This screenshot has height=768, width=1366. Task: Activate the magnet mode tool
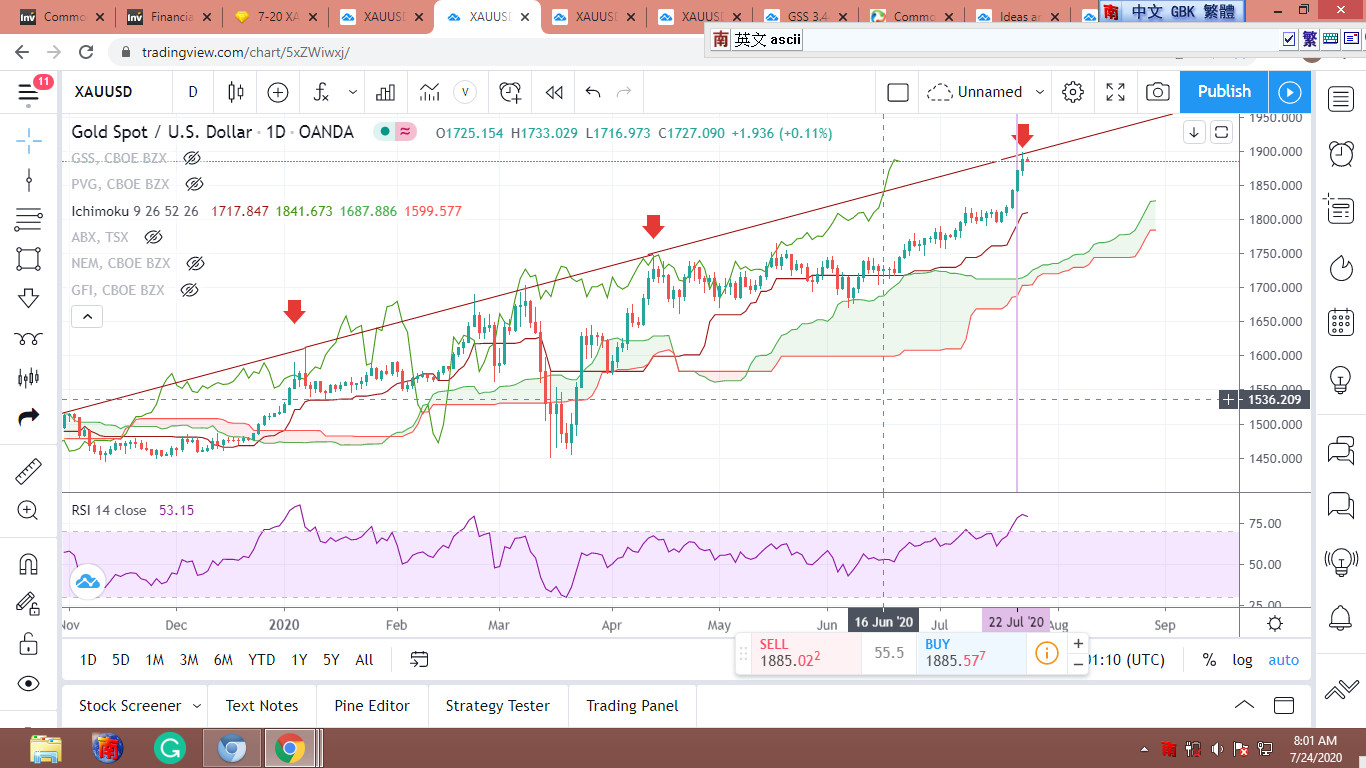[x=28, y=564]
